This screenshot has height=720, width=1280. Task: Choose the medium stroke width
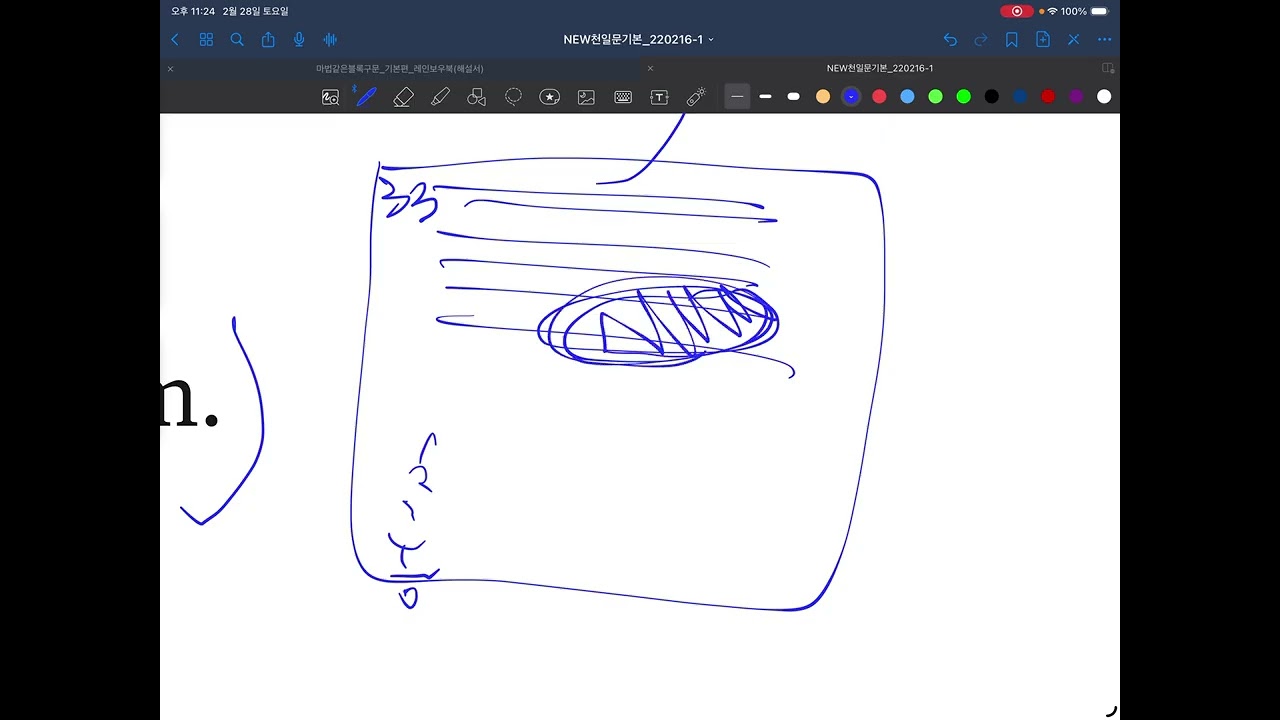click(765, 97)
